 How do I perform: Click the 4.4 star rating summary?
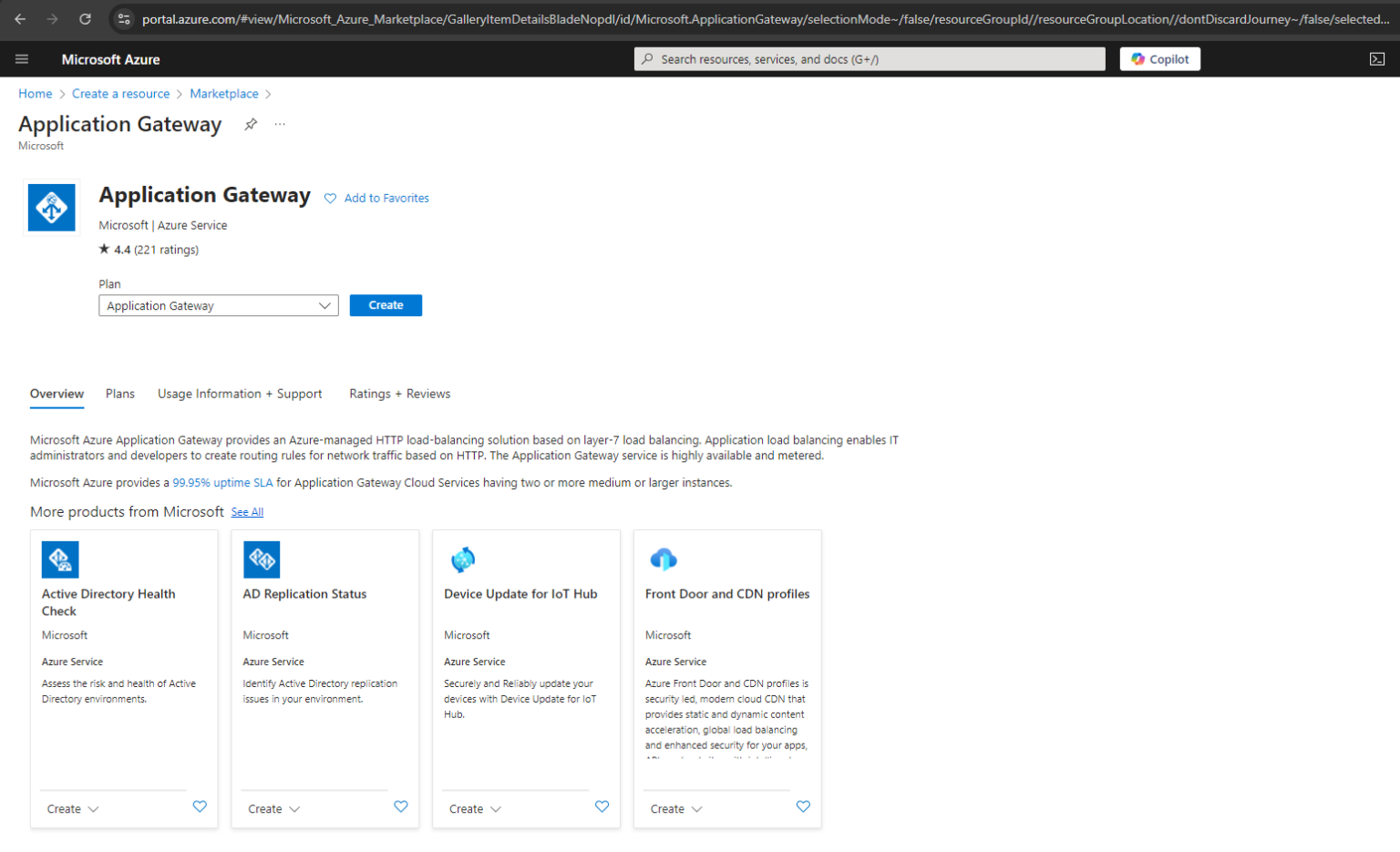149,249
